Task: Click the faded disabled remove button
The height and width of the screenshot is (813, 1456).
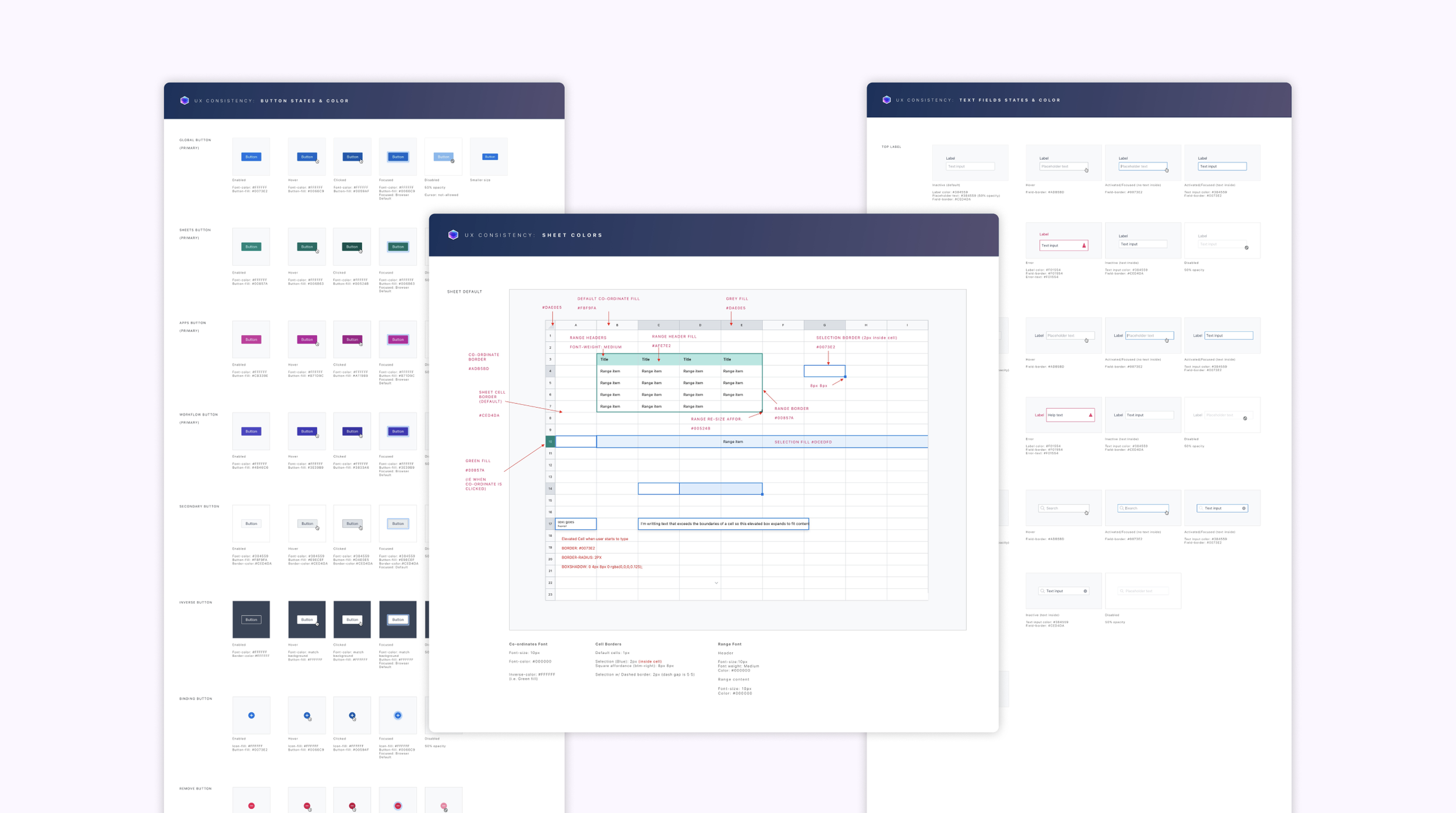Action: [443, 806]
